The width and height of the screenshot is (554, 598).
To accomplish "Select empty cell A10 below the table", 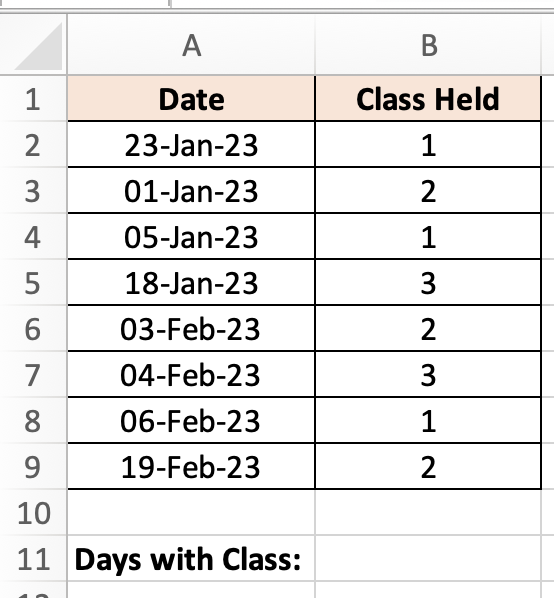I will [x=191, y=513].
